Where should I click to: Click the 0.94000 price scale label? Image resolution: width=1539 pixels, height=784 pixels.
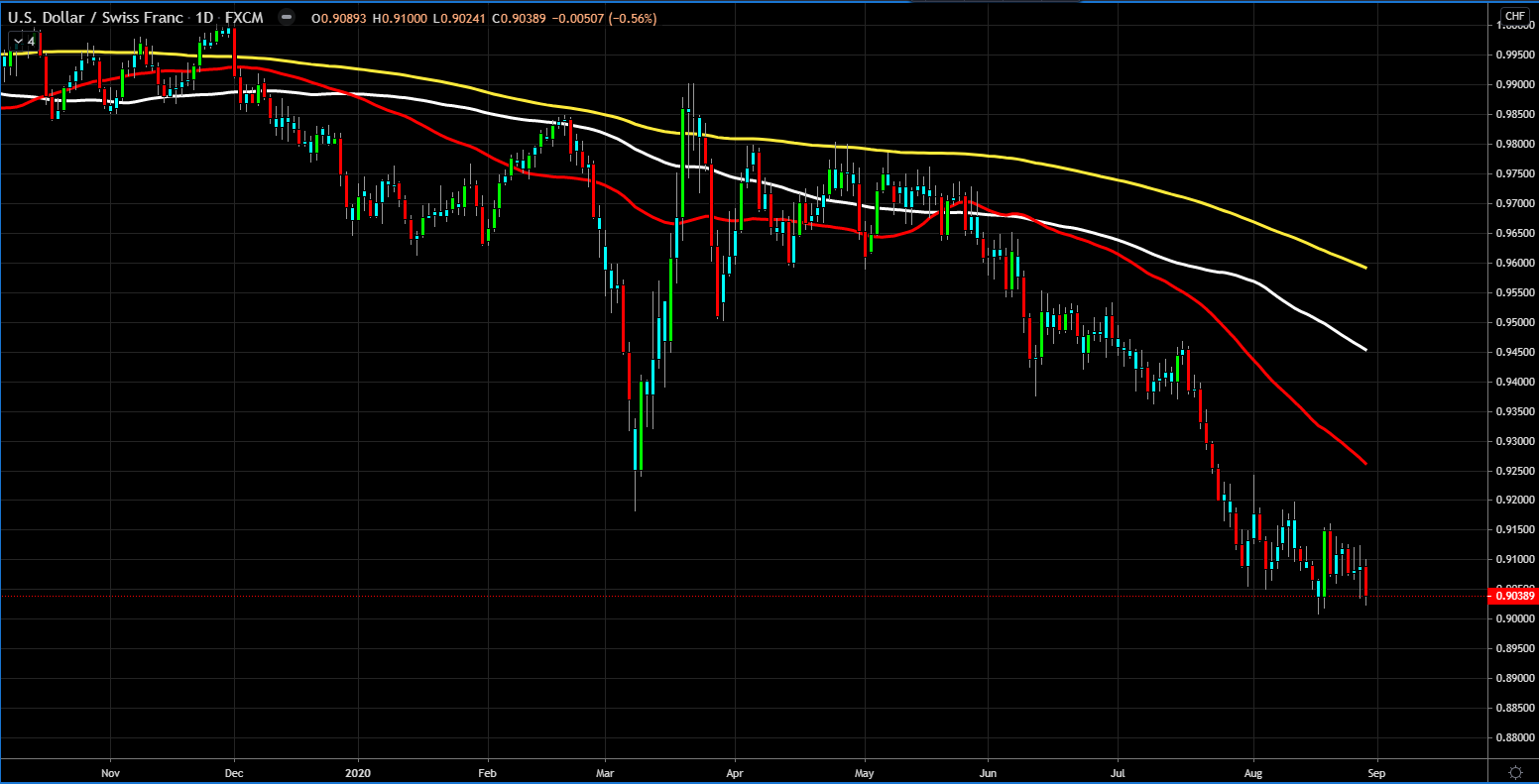click(x=1516, y=383)
